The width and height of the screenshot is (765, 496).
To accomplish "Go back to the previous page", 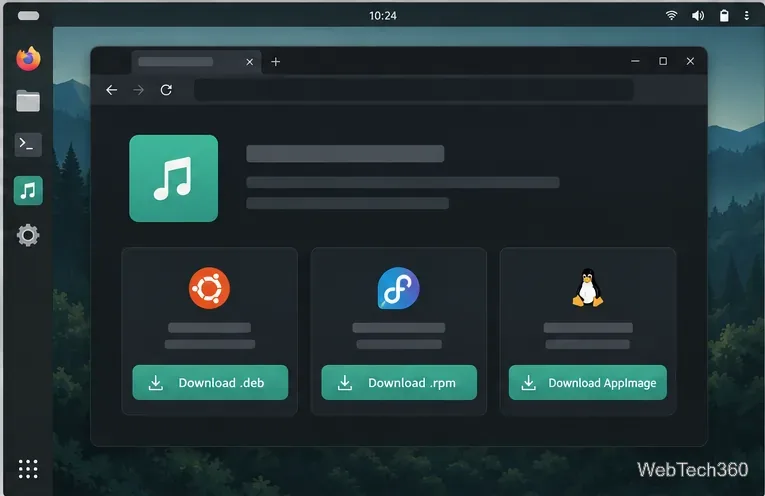I will click(x=112, y=90).
